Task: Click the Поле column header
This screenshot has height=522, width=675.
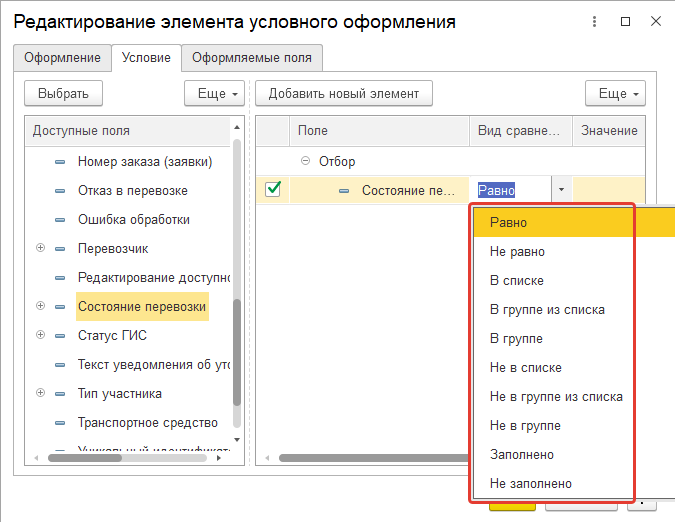Action: coord(379,131)
